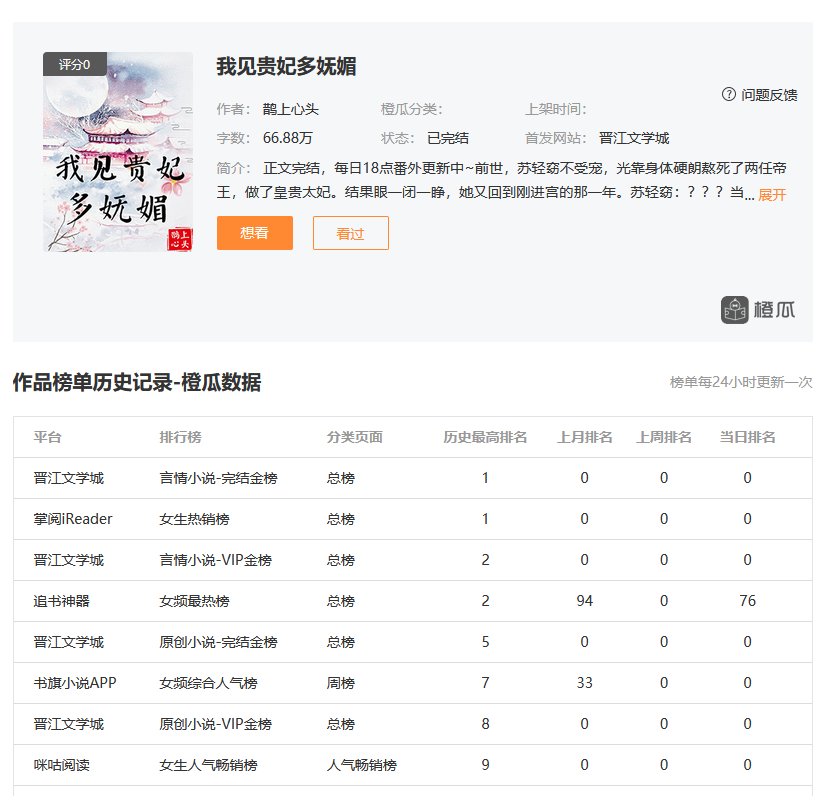Screen dimensions: 826x796
Task: Click the 言情小说-完结金榜 ranking entry
Action: 218,478
